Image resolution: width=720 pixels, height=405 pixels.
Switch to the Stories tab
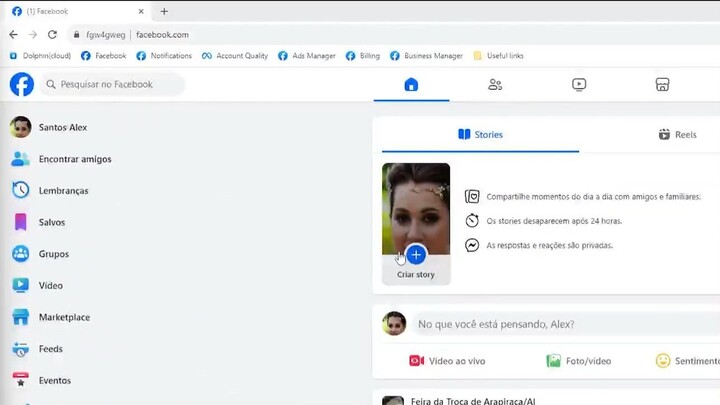pyautogui.click(x=480, y=135)
